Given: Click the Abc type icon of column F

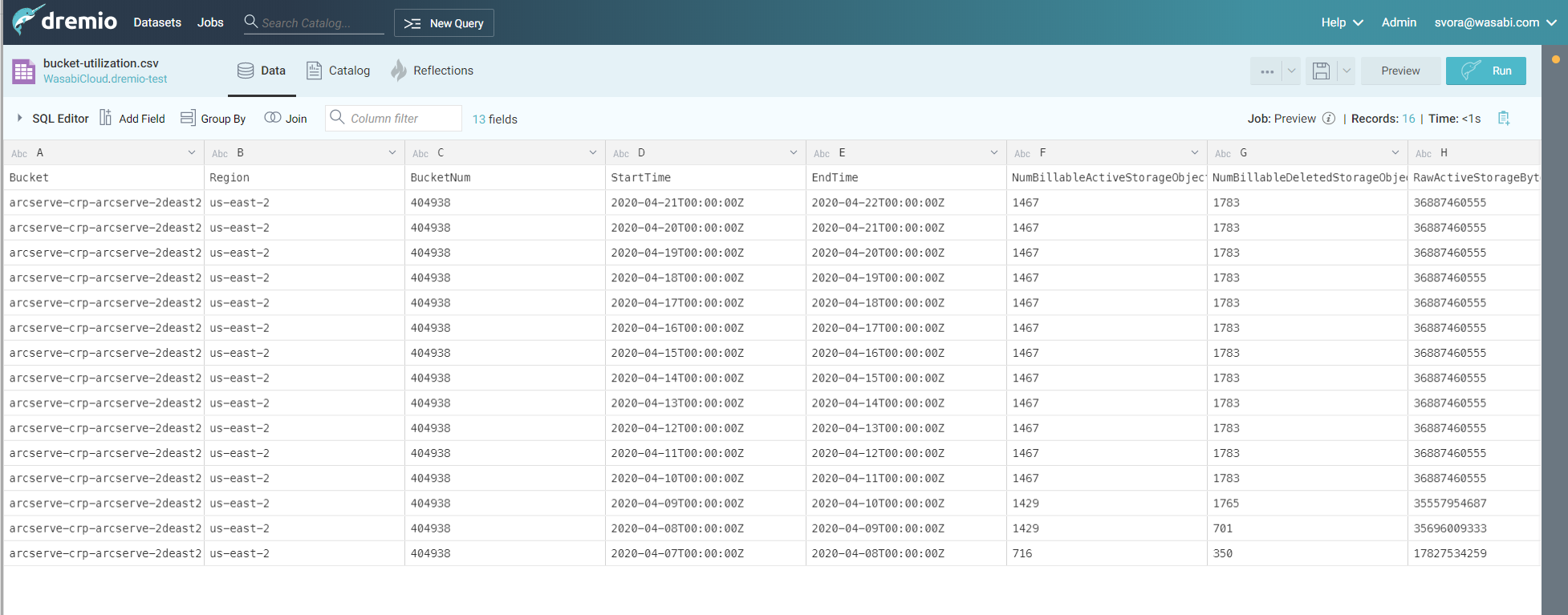Looking at the screenshot, I should 1022,153.
